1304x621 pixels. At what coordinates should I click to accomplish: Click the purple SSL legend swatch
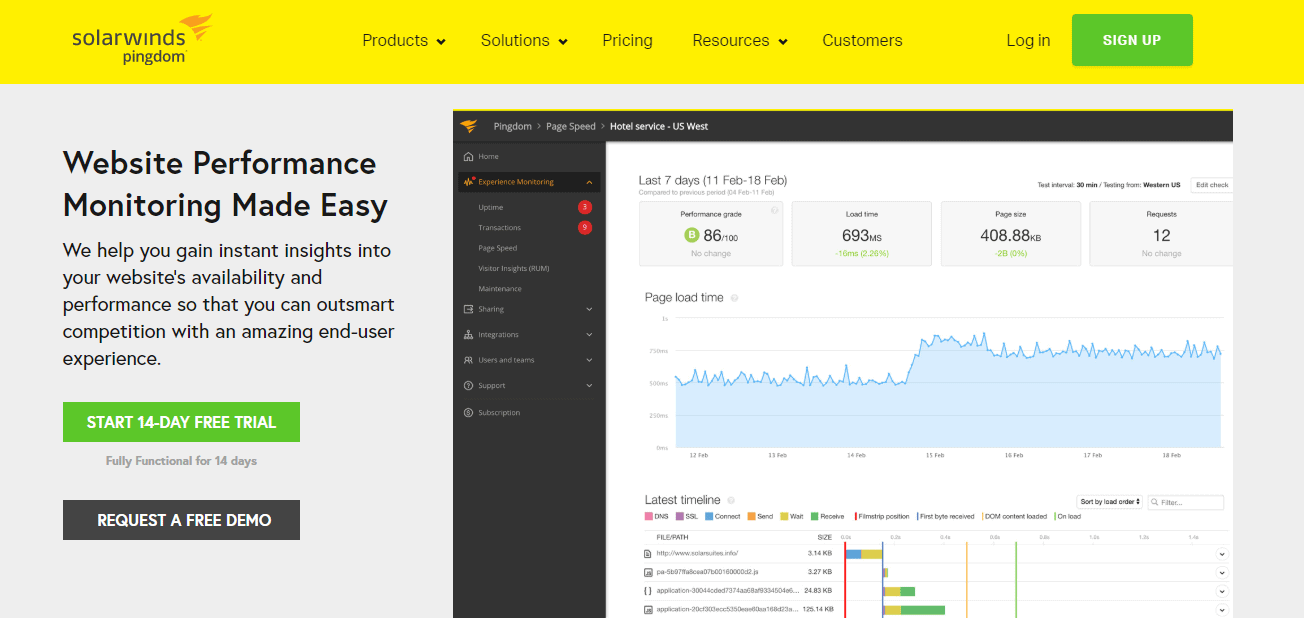(680, 517)
